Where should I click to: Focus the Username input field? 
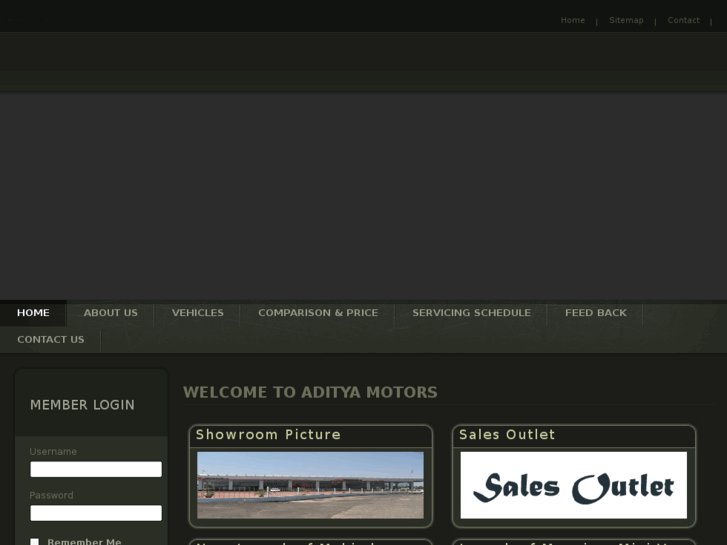click(96, 469)
